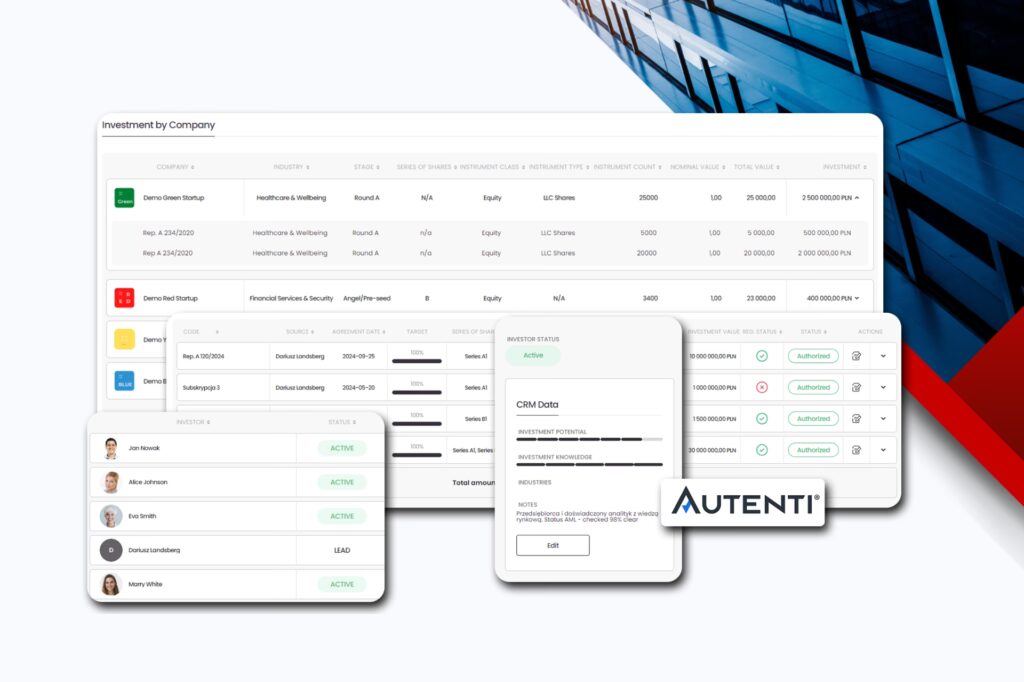Open edit action for Rep. A 120/2024 agreement
Image resolution: width=1024 pixels, height=682 pixels.
pyautogui.click(x=856, y=356)
